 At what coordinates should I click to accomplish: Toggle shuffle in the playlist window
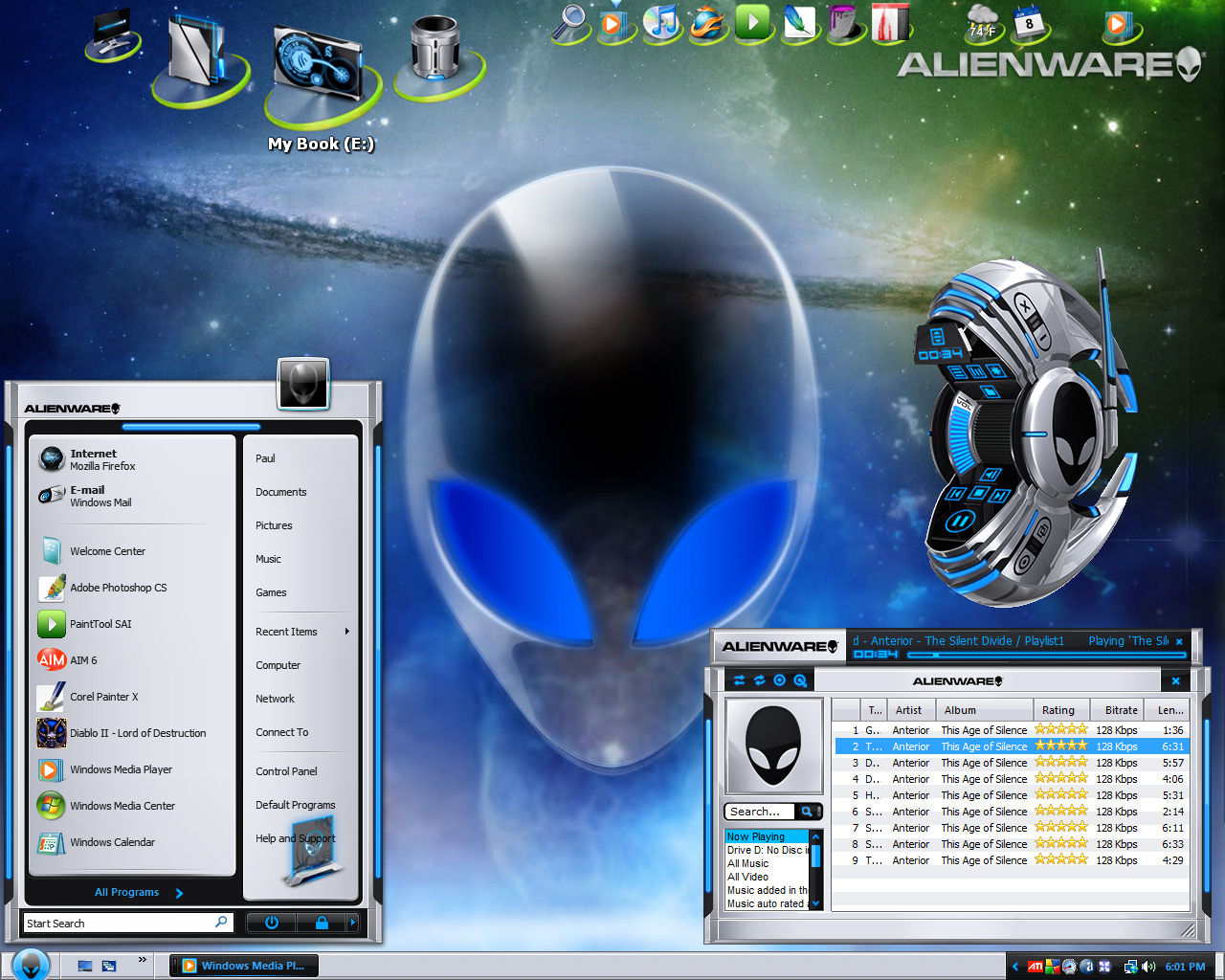739,680
